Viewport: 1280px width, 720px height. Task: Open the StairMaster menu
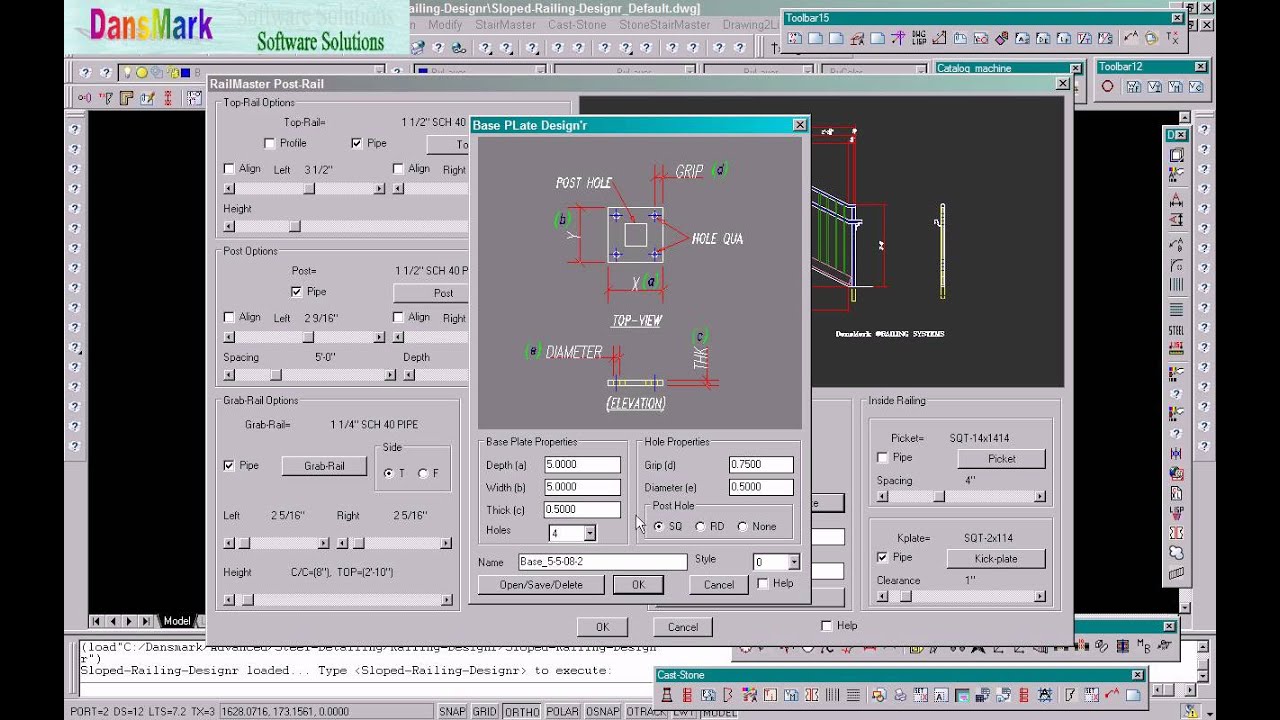(507, 24)
